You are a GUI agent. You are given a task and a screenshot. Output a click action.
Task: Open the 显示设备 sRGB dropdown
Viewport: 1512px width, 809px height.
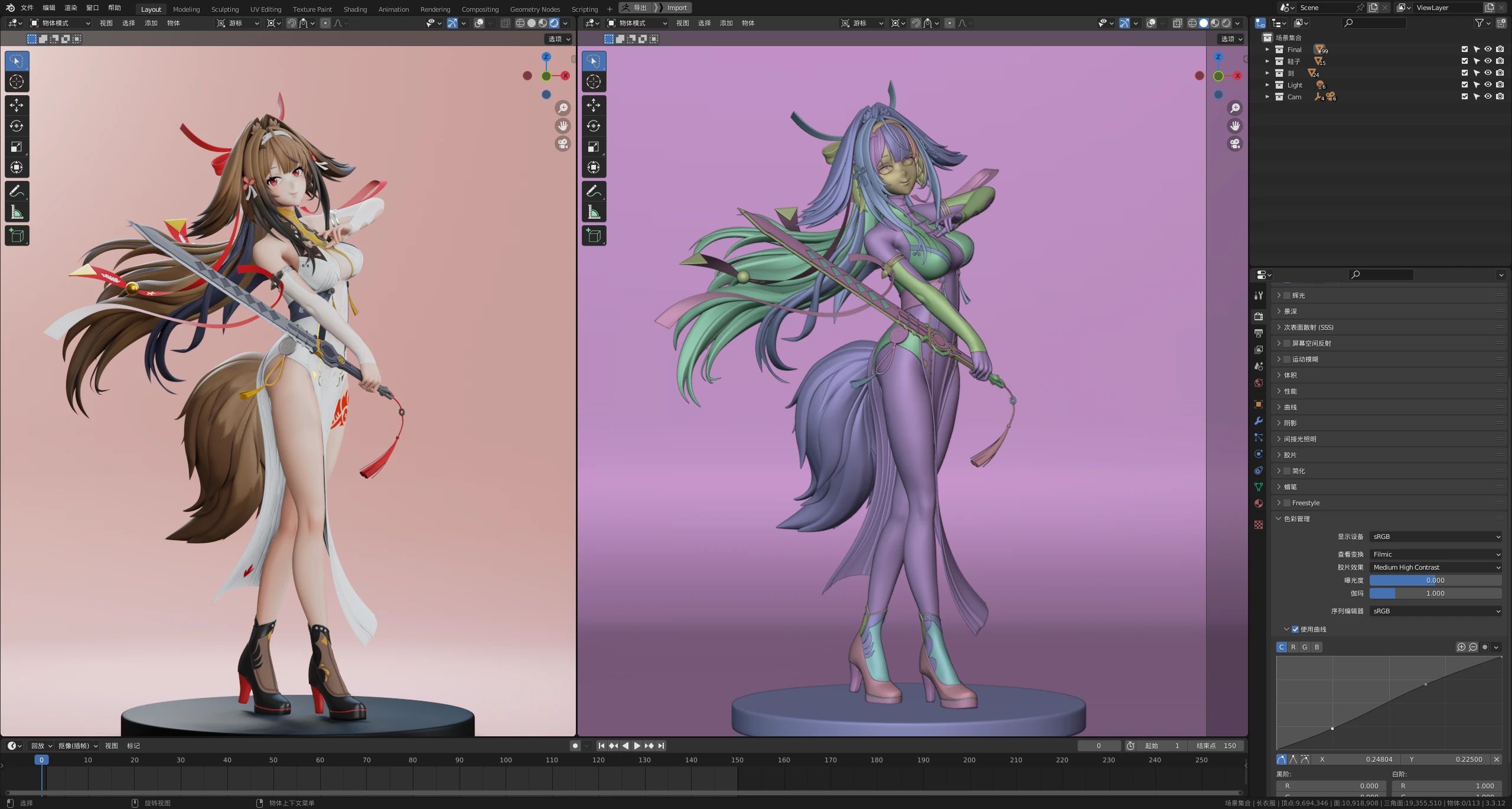click(x=1435, y=537)
